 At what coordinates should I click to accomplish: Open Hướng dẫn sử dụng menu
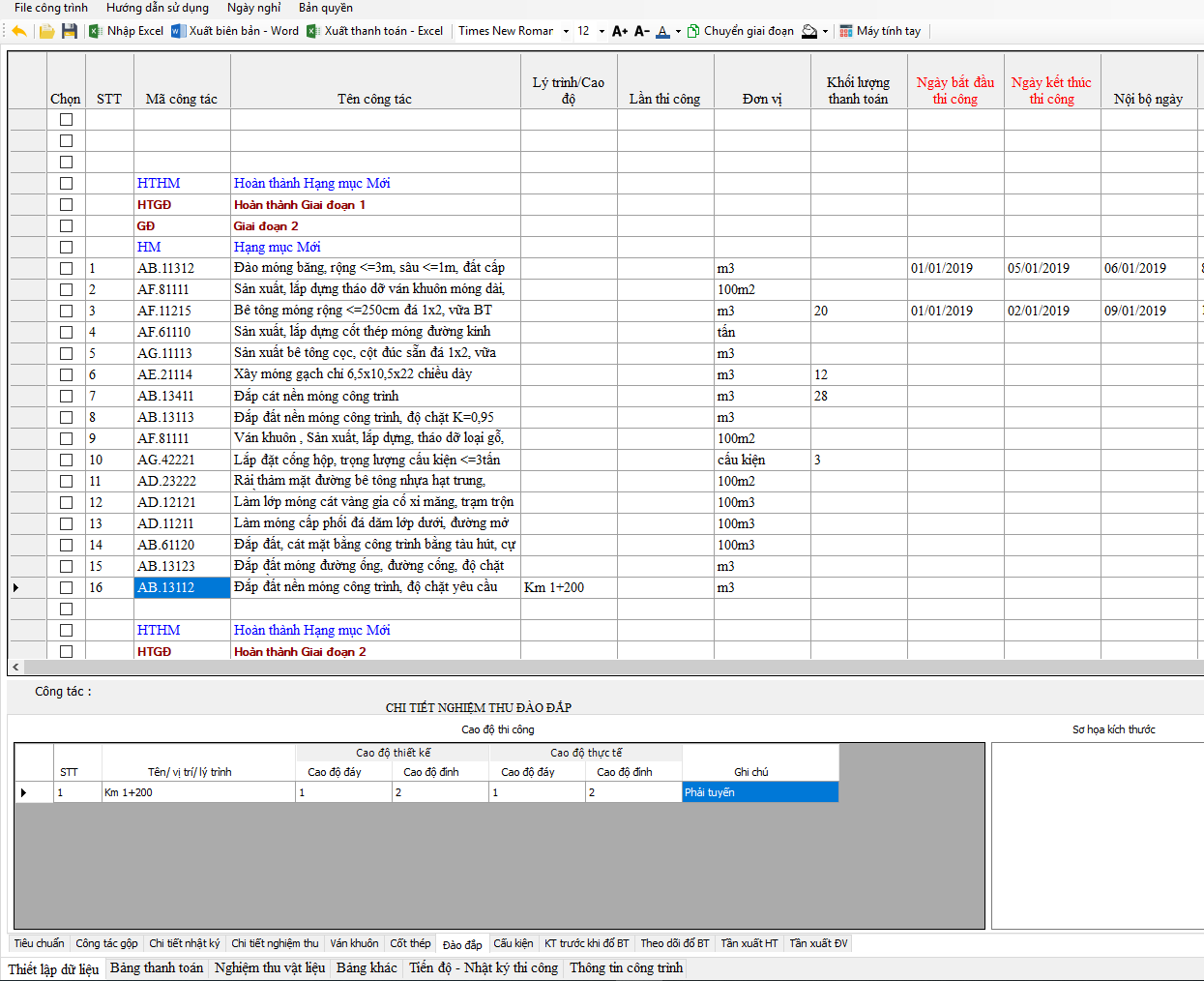158,8
